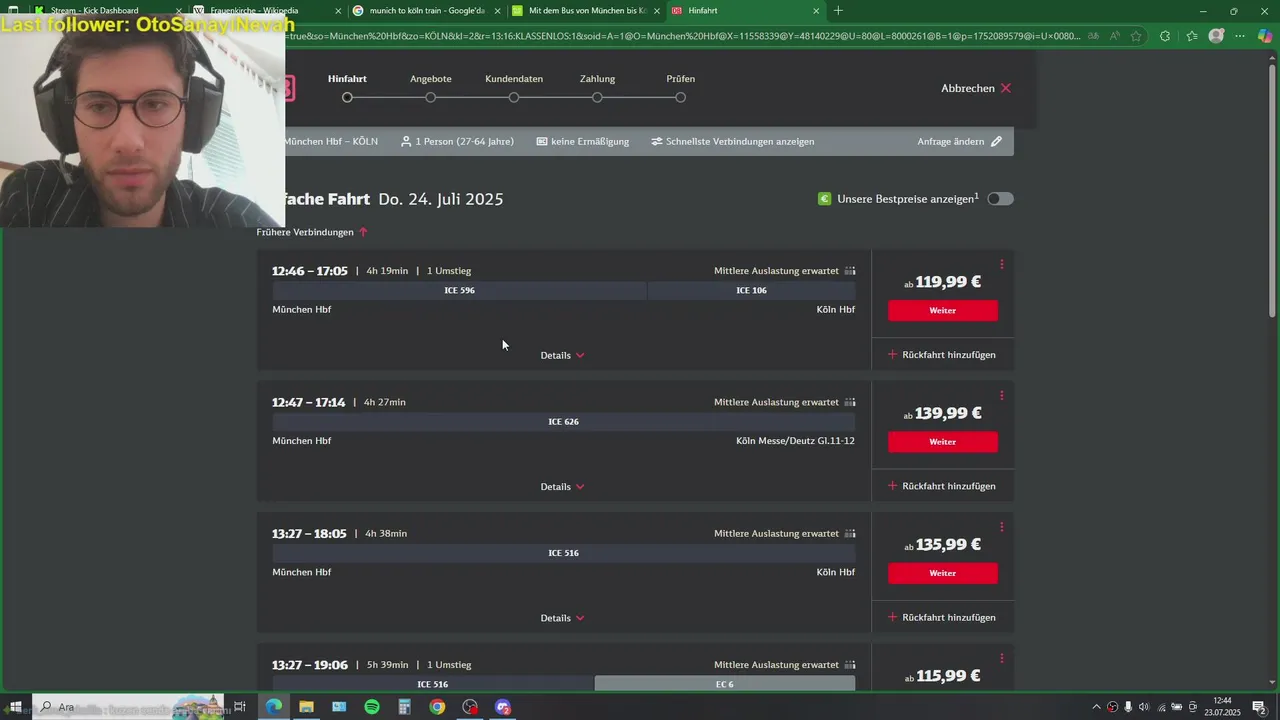Open a new browser tab
This screenshot has width=1280, height=720.
pos(838,11)
